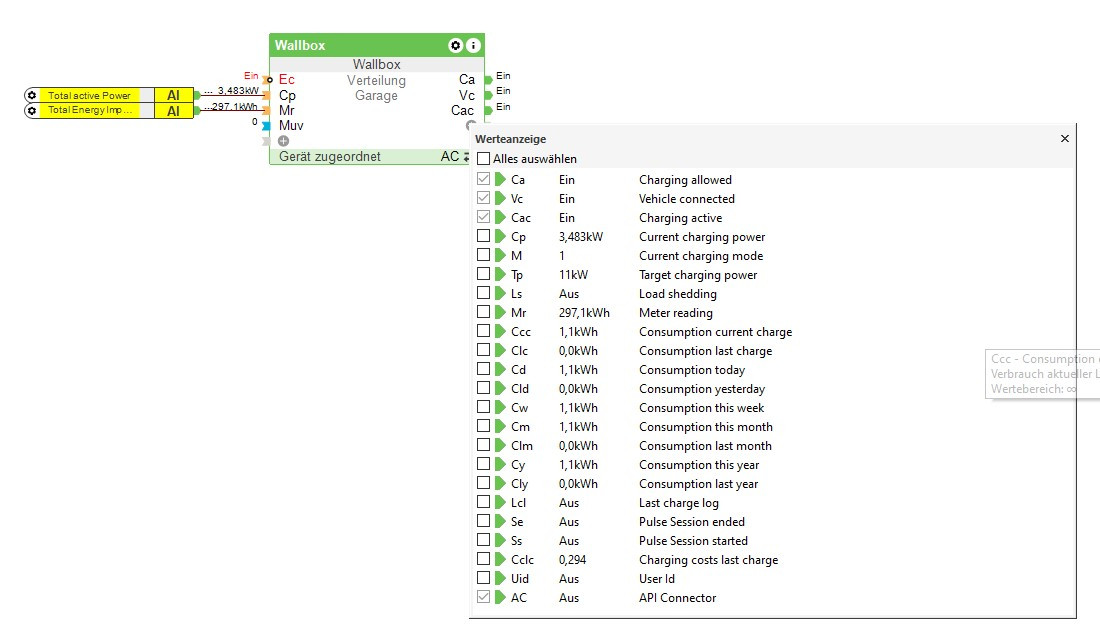
Task: Click the Ec input on Wallbox block
Action: click(286, 79)
